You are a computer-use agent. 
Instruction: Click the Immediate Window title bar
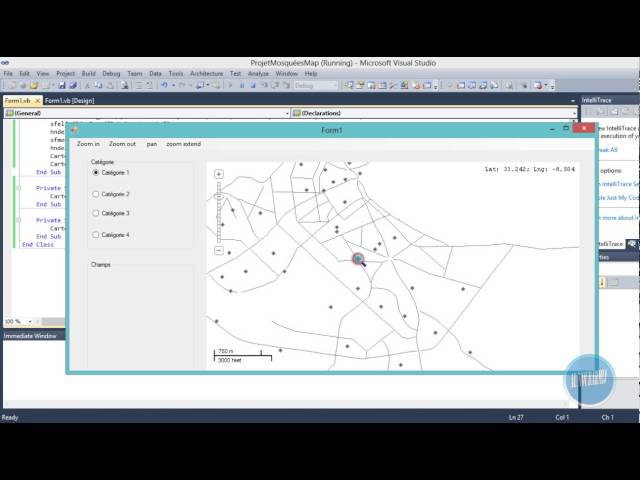pos(33,336)
